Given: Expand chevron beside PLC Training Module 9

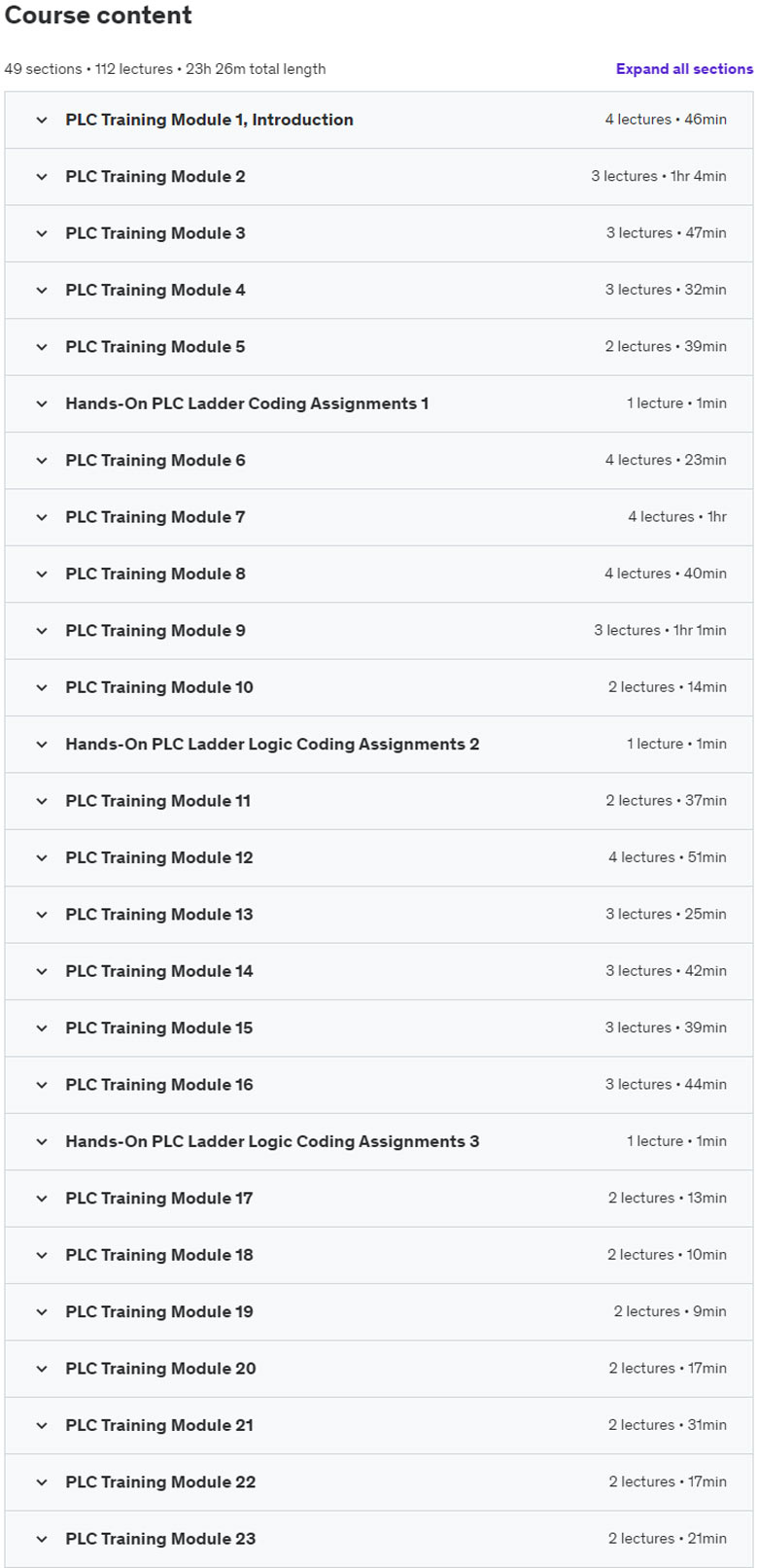Looking at the screenshot, I should pyautogui.click(x=42, y=631).
